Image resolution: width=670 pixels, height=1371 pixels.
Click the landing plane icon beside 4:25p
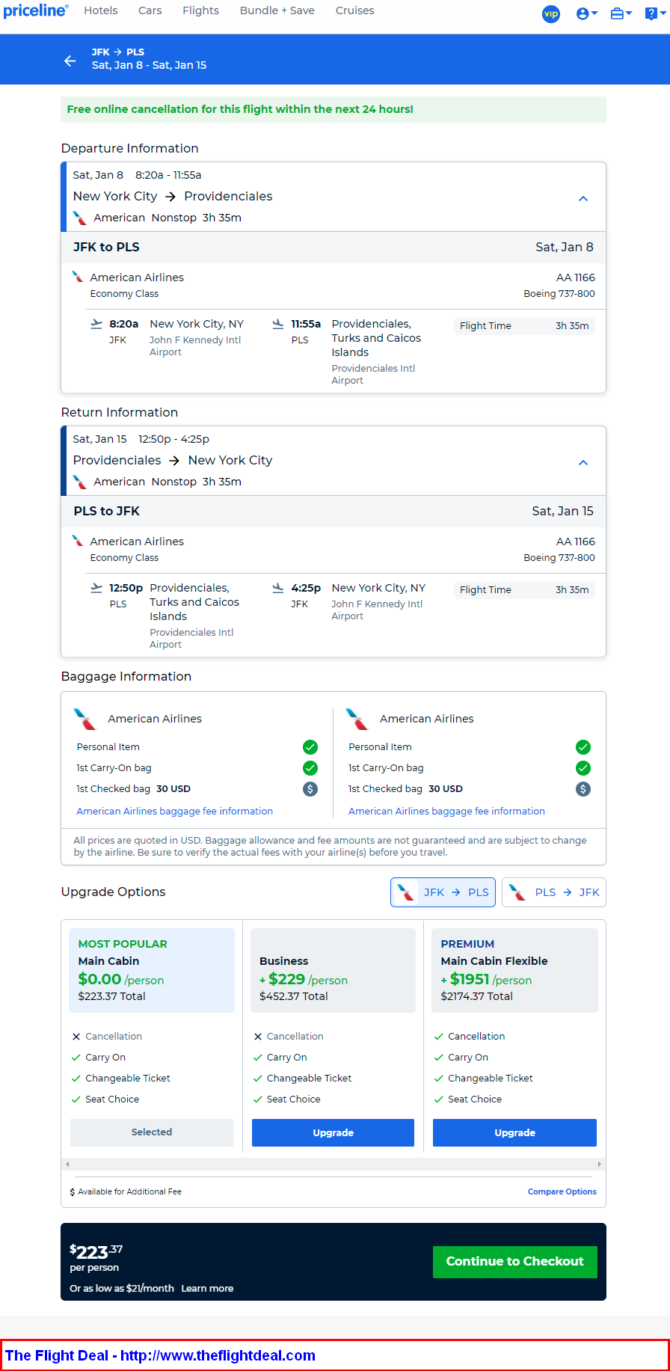278,588
